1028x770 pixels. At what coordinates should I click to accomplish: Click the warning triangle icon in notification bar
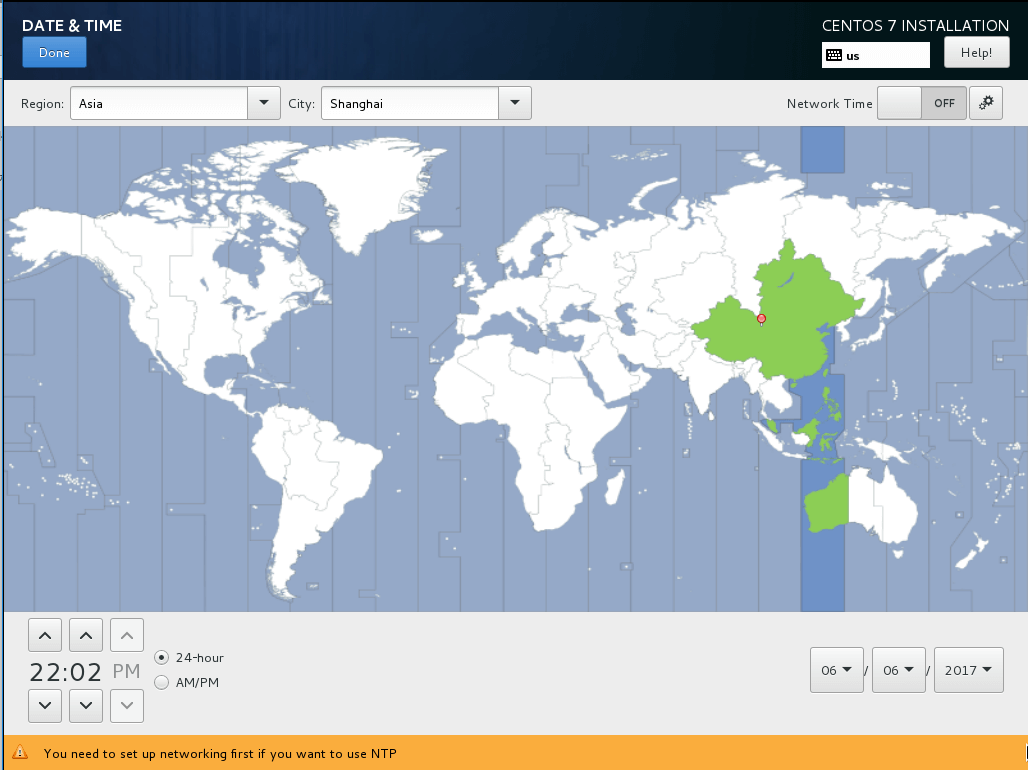click(x=20, y=752)
